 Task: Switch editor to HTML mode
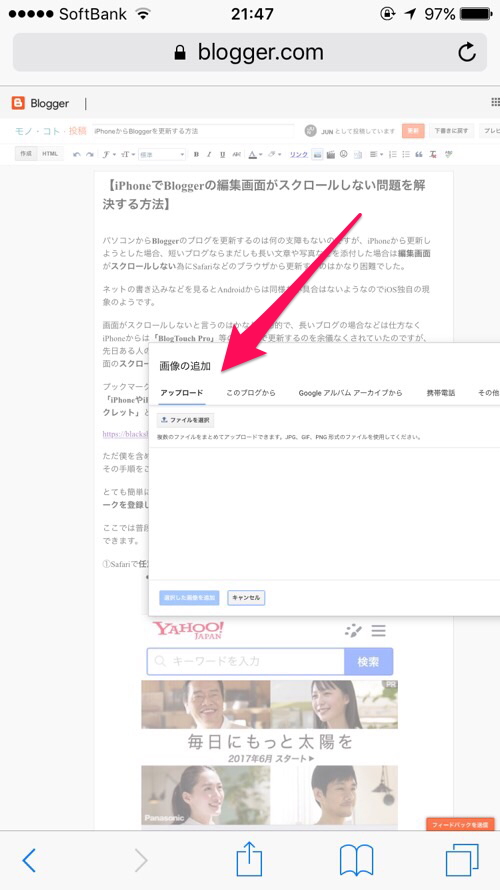pyautogui.click(x=50, y=154)
